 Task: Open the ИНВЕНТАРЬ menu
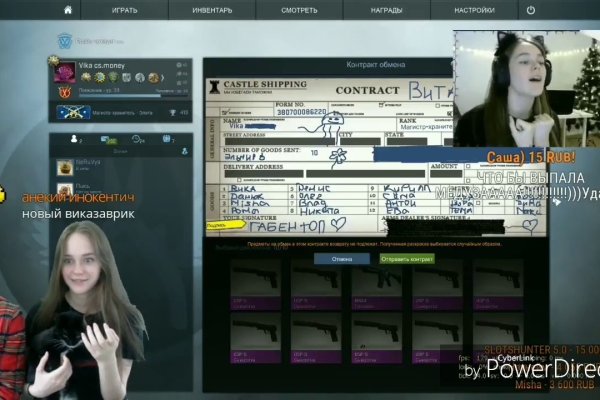coord(214,9)
